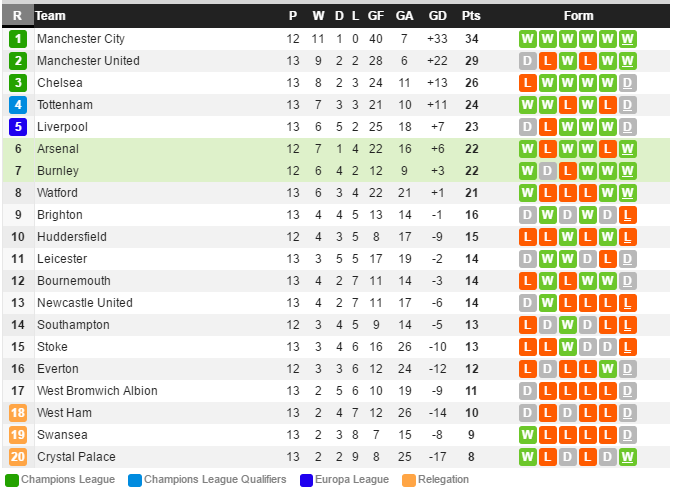Click orange Relegation legend swatch
679x494 pixels.
click(x=408, y=480)
